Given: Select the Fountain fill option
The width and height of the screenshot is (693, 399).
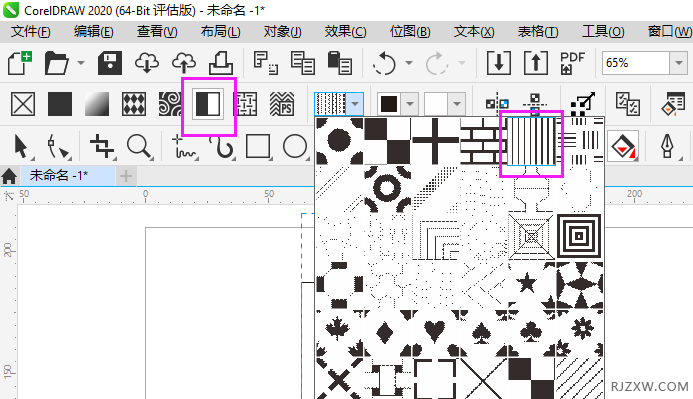Looking at the screenshot, I should (97, 104).
